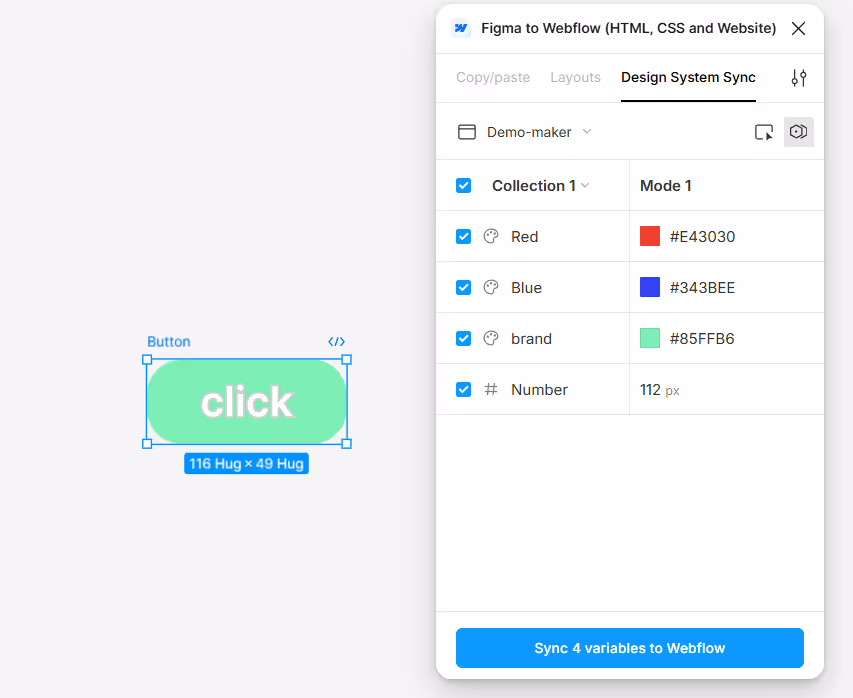Select the green click button on canvas
Screen dimensions: 853x698
246,402
